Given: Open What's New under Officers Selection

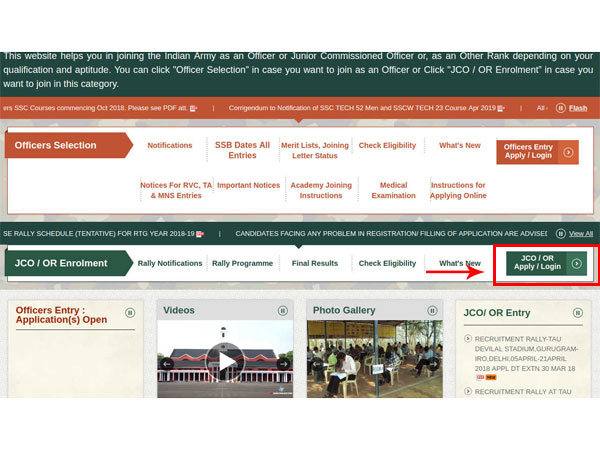Looking at the screenshot, I should [x=460, y=145].
